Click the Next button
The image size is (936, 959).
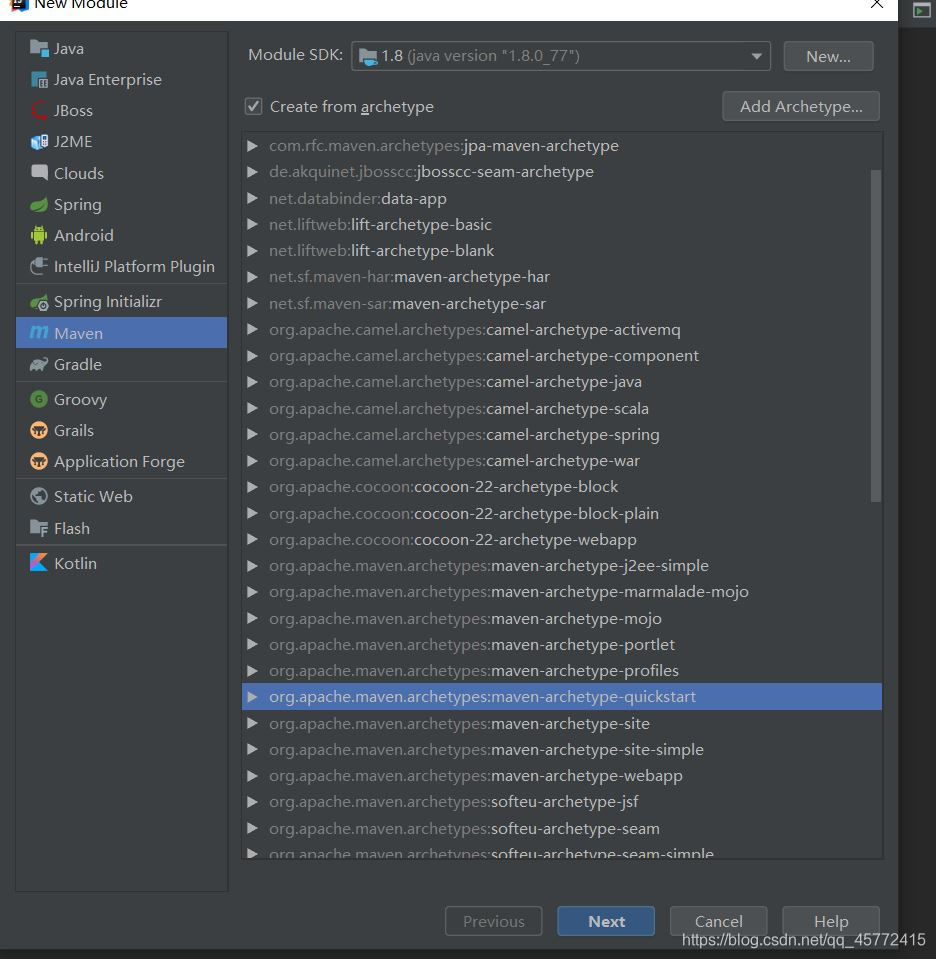click(606, 921)
